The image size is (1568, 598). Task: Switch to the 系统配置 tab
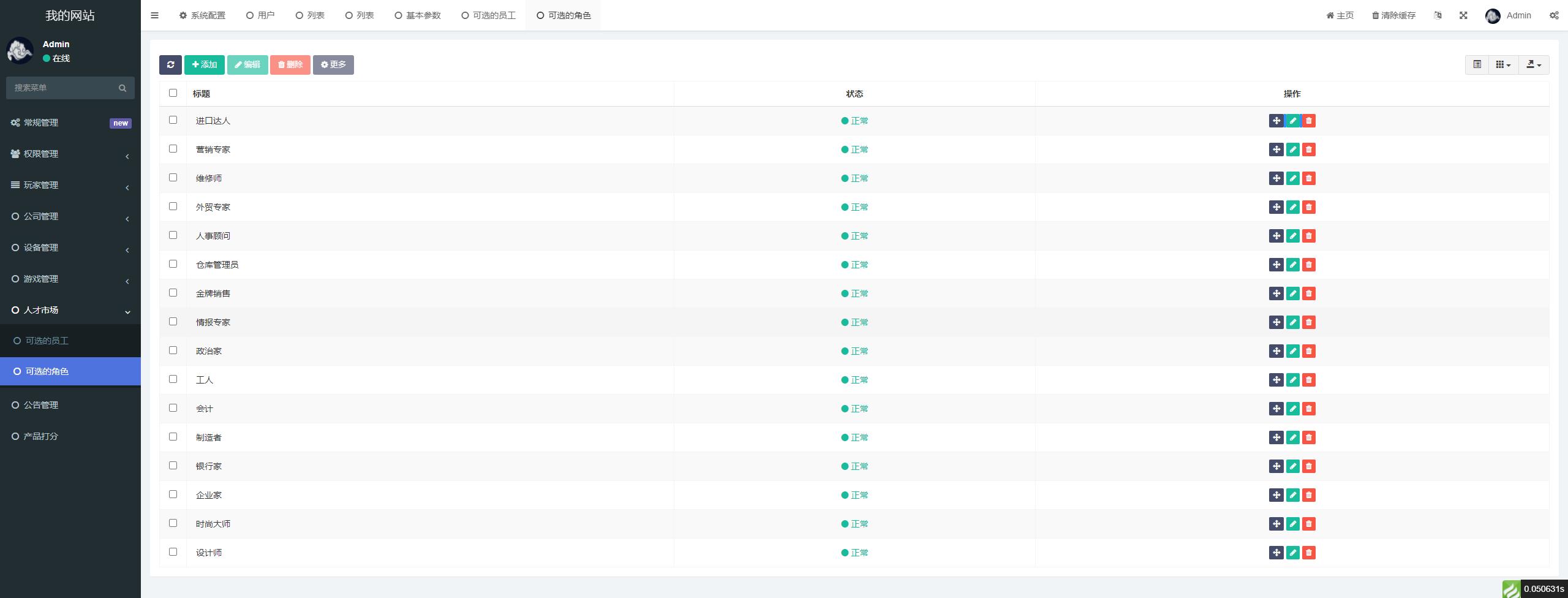[202, 15]
